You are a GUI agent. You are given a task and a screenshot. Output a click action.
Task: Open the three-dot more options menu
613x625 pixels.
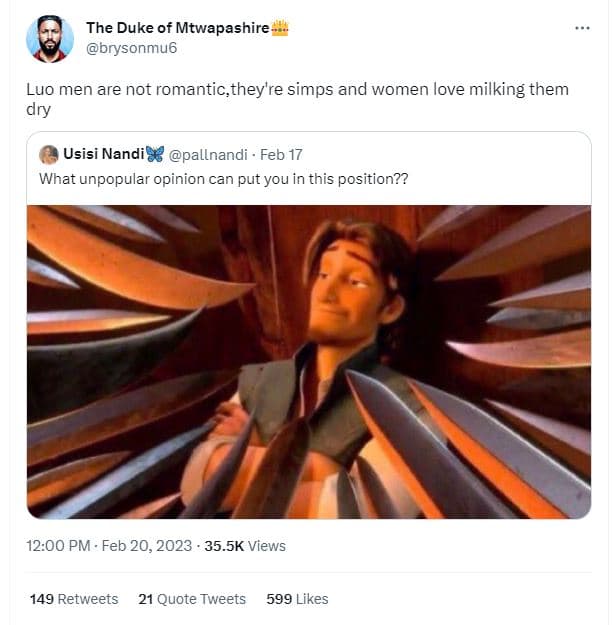(582, 27)
